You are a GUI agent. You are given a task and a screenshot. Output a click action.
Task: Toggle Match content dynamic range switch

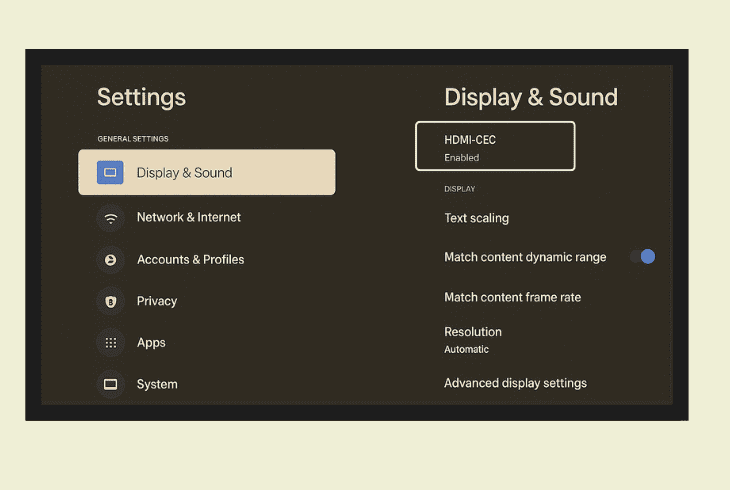pyautogui.click(x=642, y=256)
